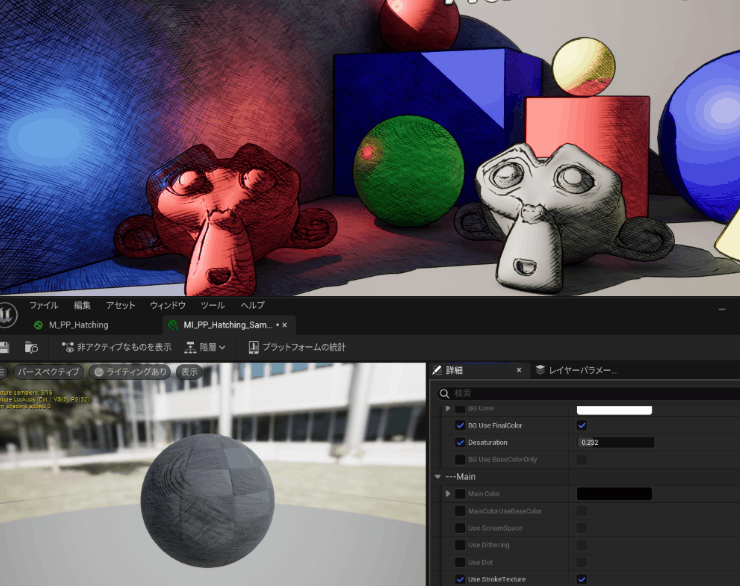Open the ライティングあり lit mode dropdown

tap(131, 372)
